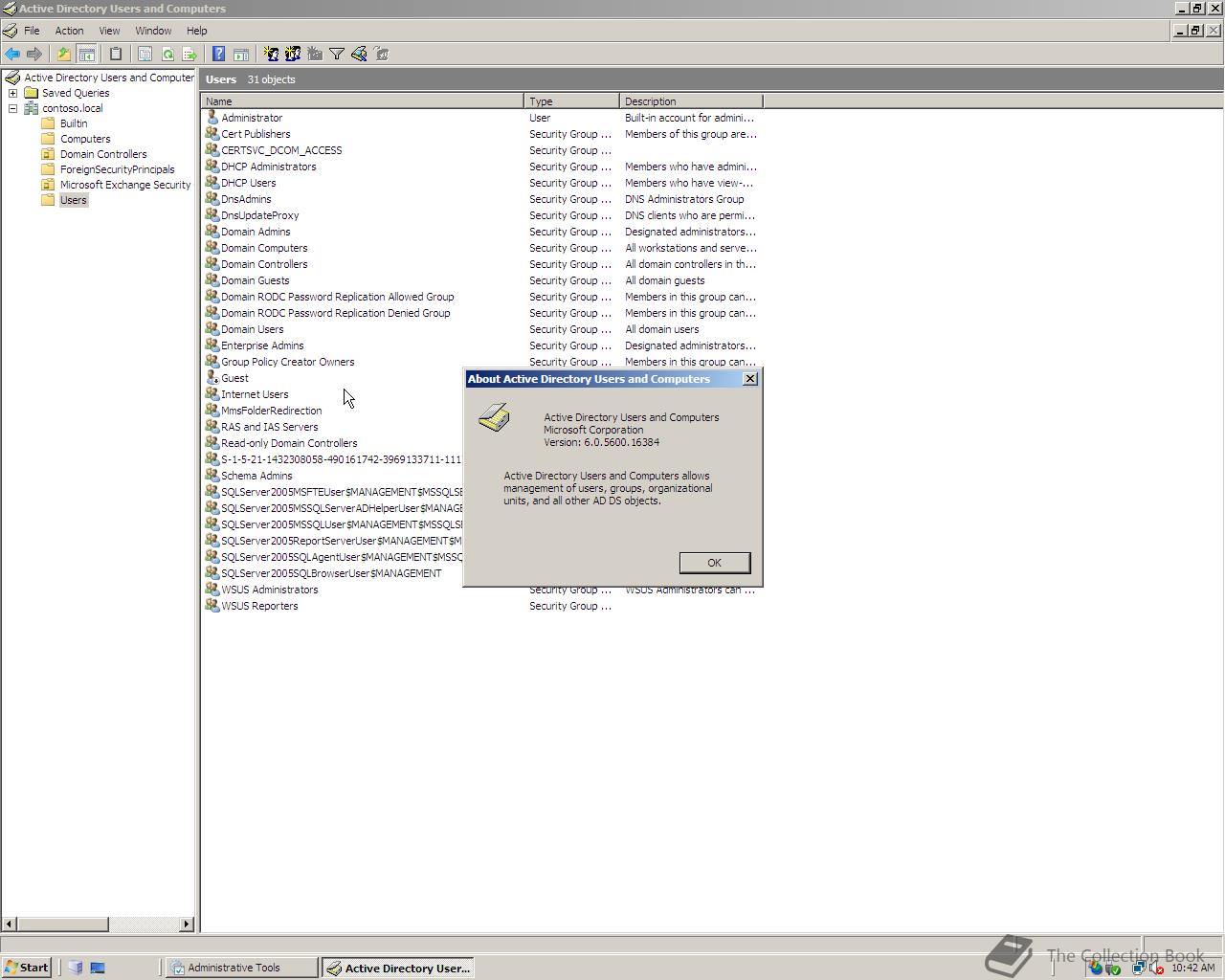Refresh the view with the green arrow icon
Viewport: 1225px width, 980px height.
click(167, 55)
